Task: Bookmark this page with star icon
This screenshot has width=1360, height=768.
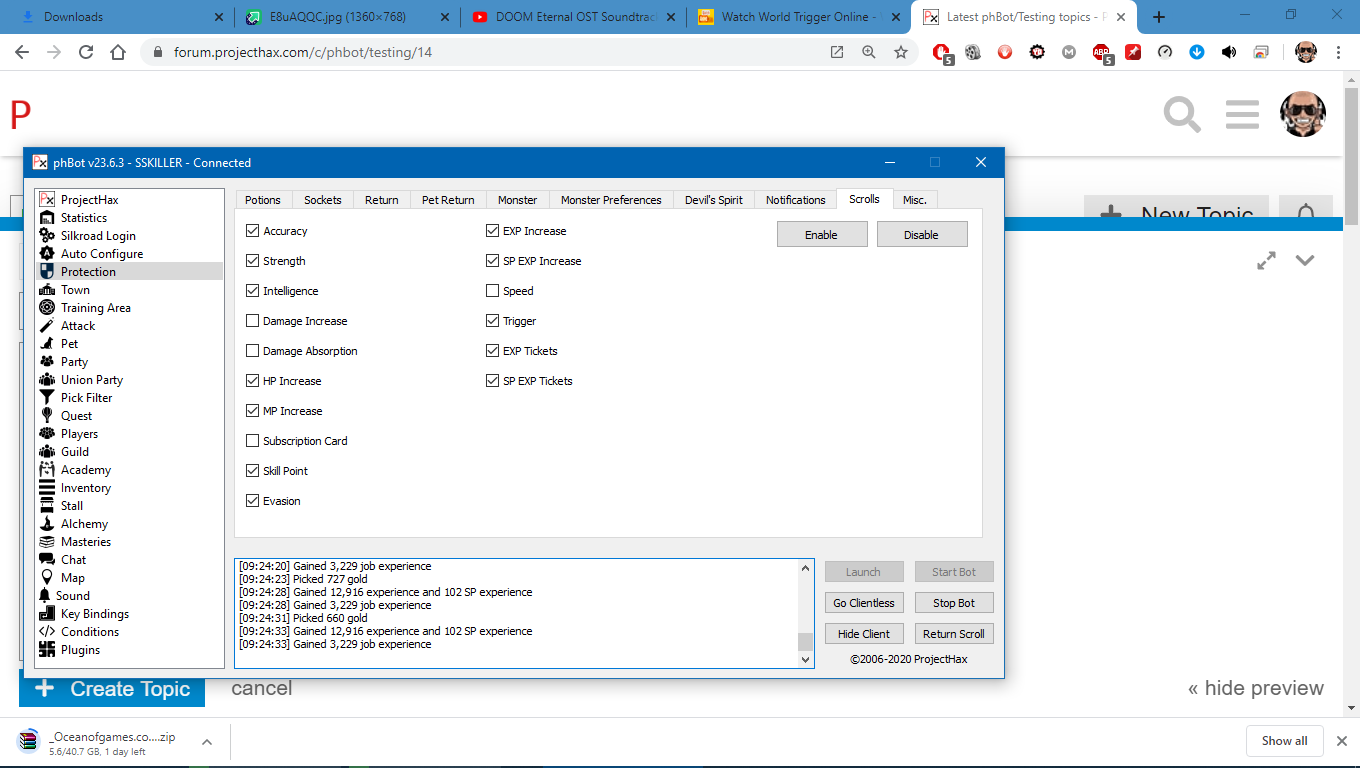Action: pyautogui.click(x=901, y=52)
